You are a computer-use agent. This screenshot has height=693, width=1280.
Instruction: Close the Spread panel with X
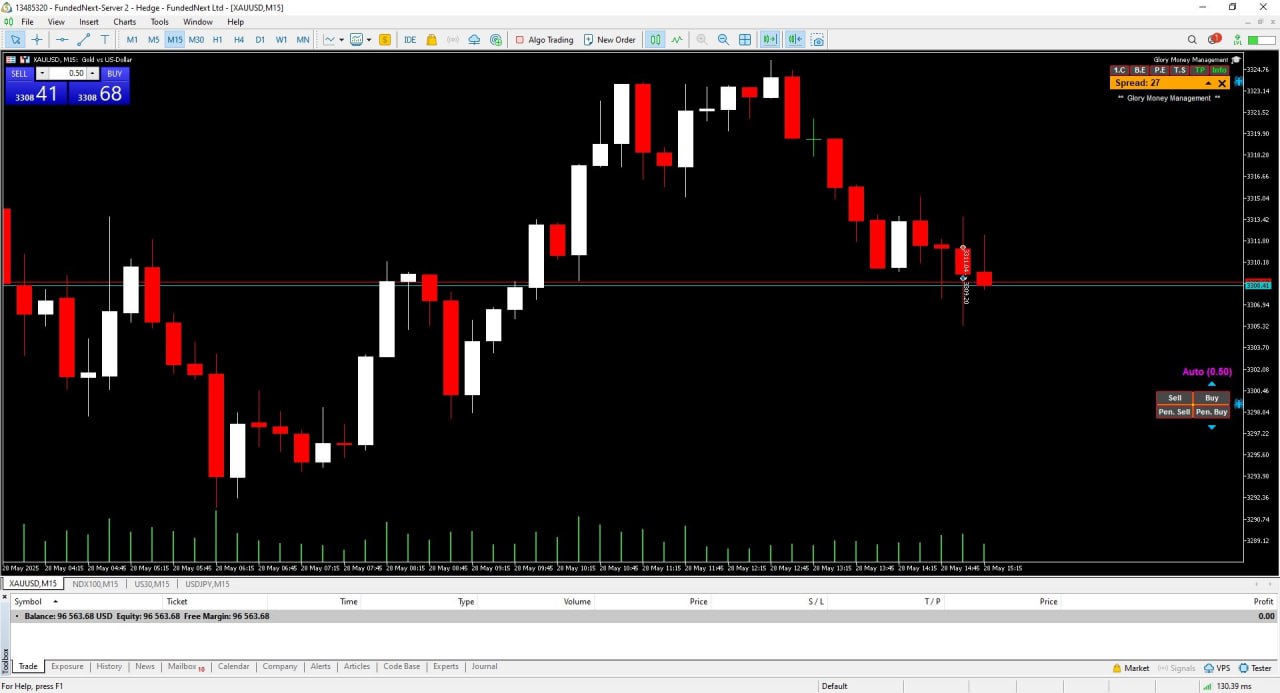click(x=1222, y=83)
